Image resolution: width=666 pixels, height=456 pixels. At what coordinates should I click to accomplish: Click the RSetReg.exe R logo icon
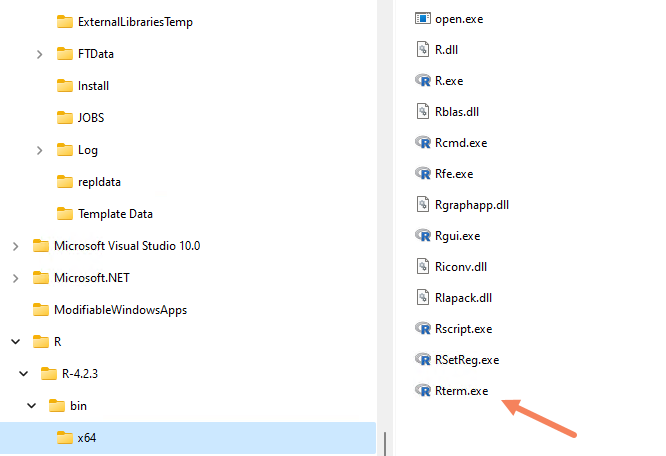(423, 359)
